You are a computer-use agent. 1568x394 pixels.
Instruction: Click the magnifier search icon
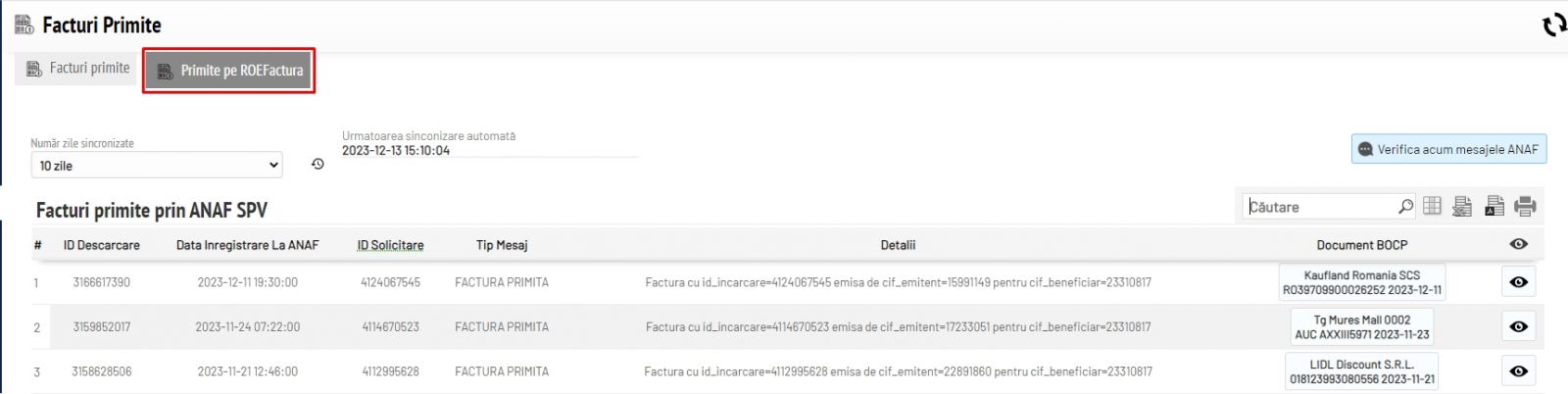tap(1405, 207)
